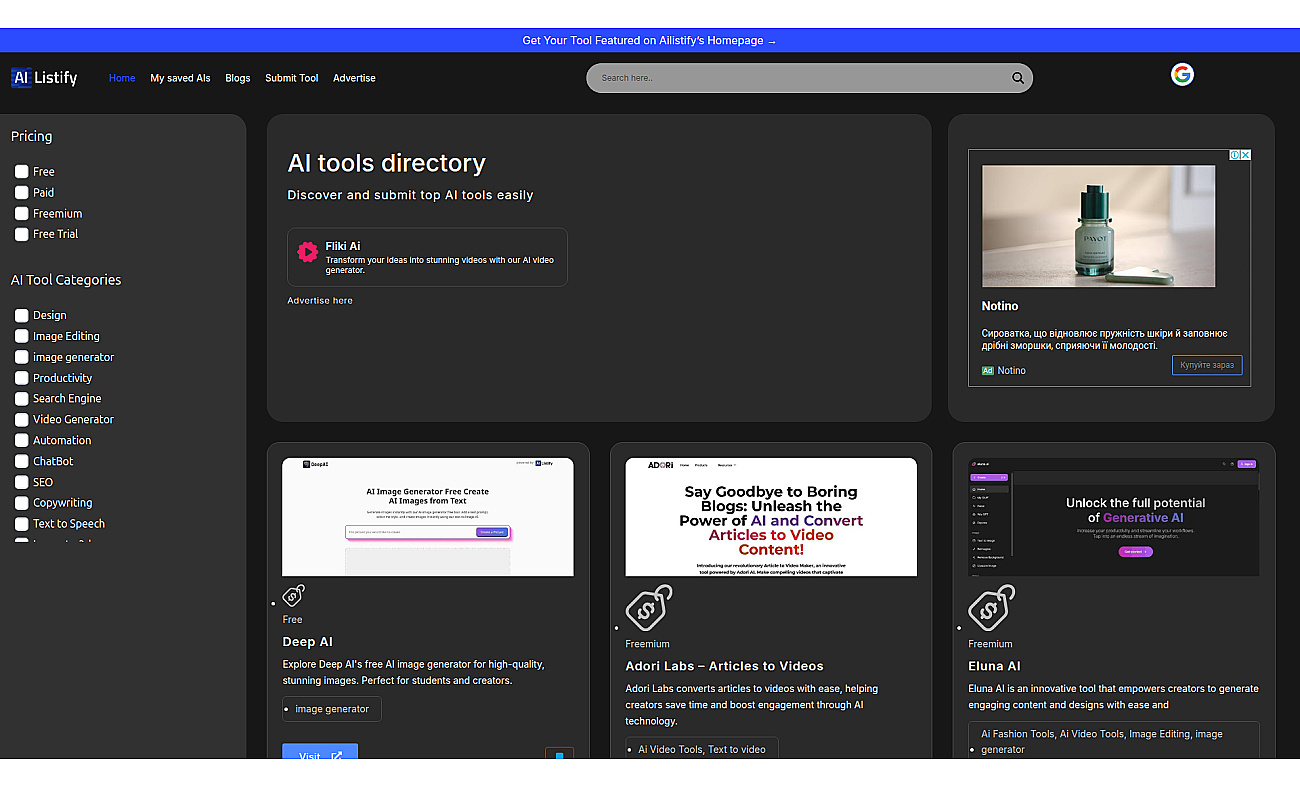Sign in with the Google icon
The width and height of the screenshot is (1300, 788).
[x=1182, y=74]
